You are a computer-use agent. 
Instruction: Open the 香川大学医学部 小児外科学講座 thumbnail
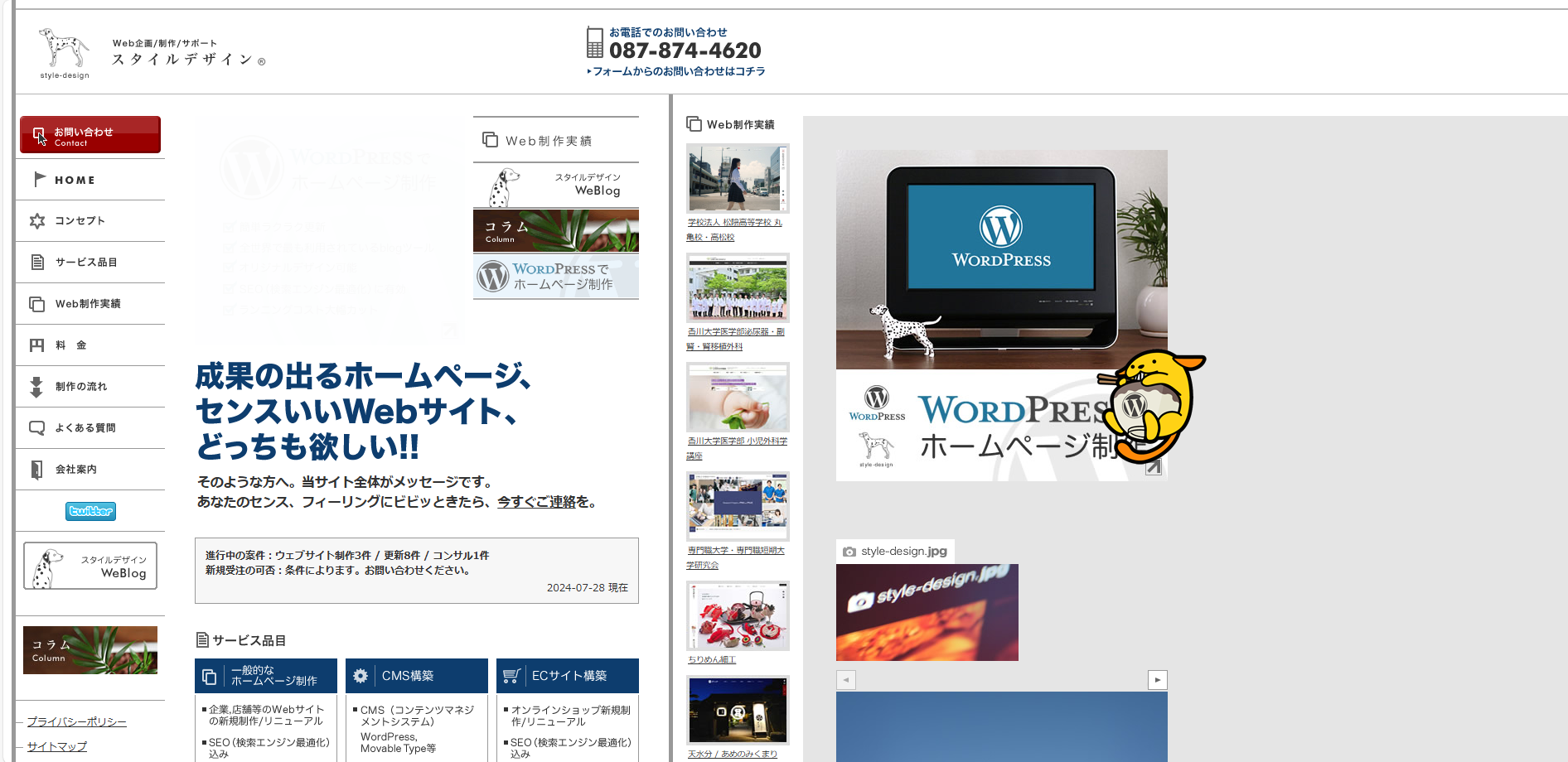pyautogui.click(x=738, y=397)
